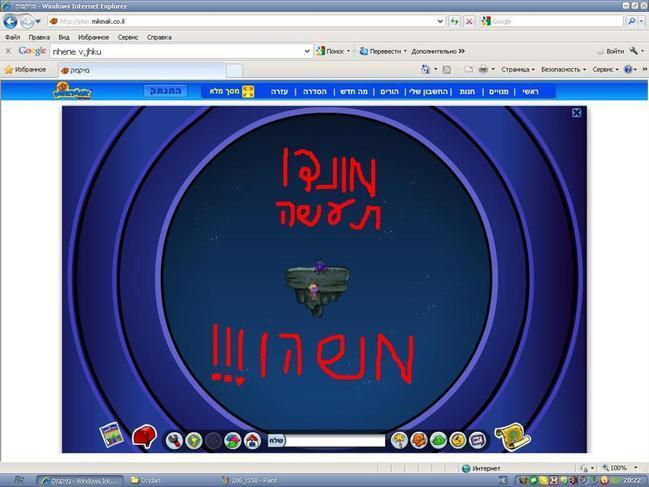The height and width of the screenshot is (487, 649).
Task: Open the Файл menu
Action: coord(12,37)
